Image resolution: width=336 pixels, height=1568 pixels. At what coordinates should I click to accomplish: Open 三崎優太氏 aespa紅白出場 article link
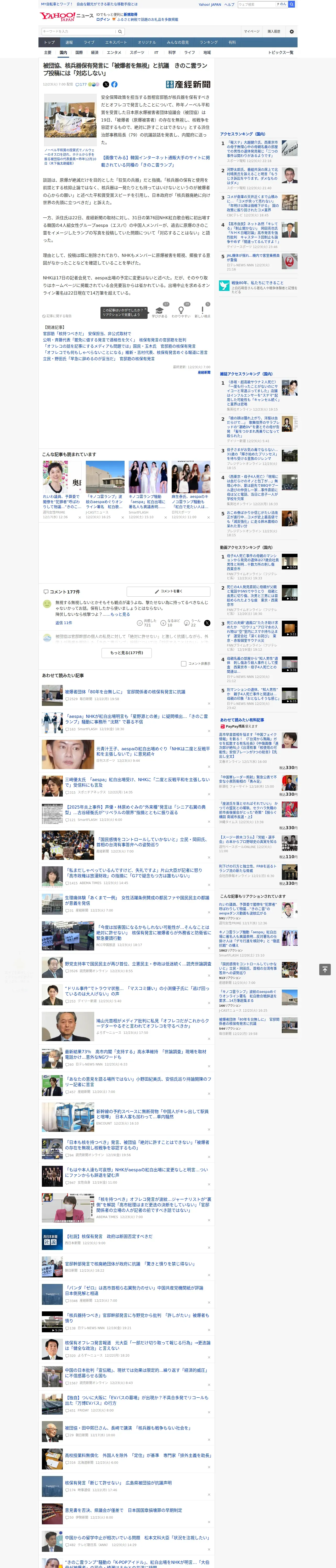pos(137,782)
